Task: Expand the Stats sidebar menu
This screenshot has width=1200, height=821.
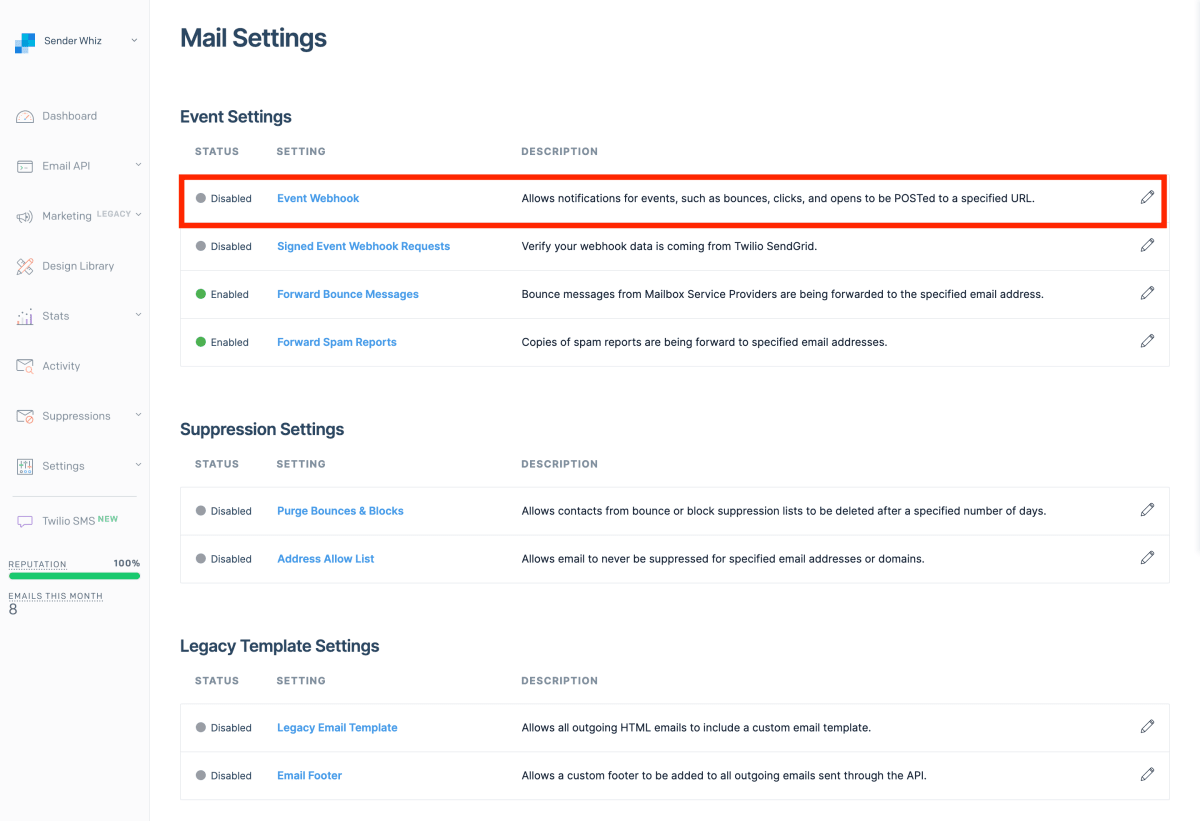Action: (x=138, y=315)
